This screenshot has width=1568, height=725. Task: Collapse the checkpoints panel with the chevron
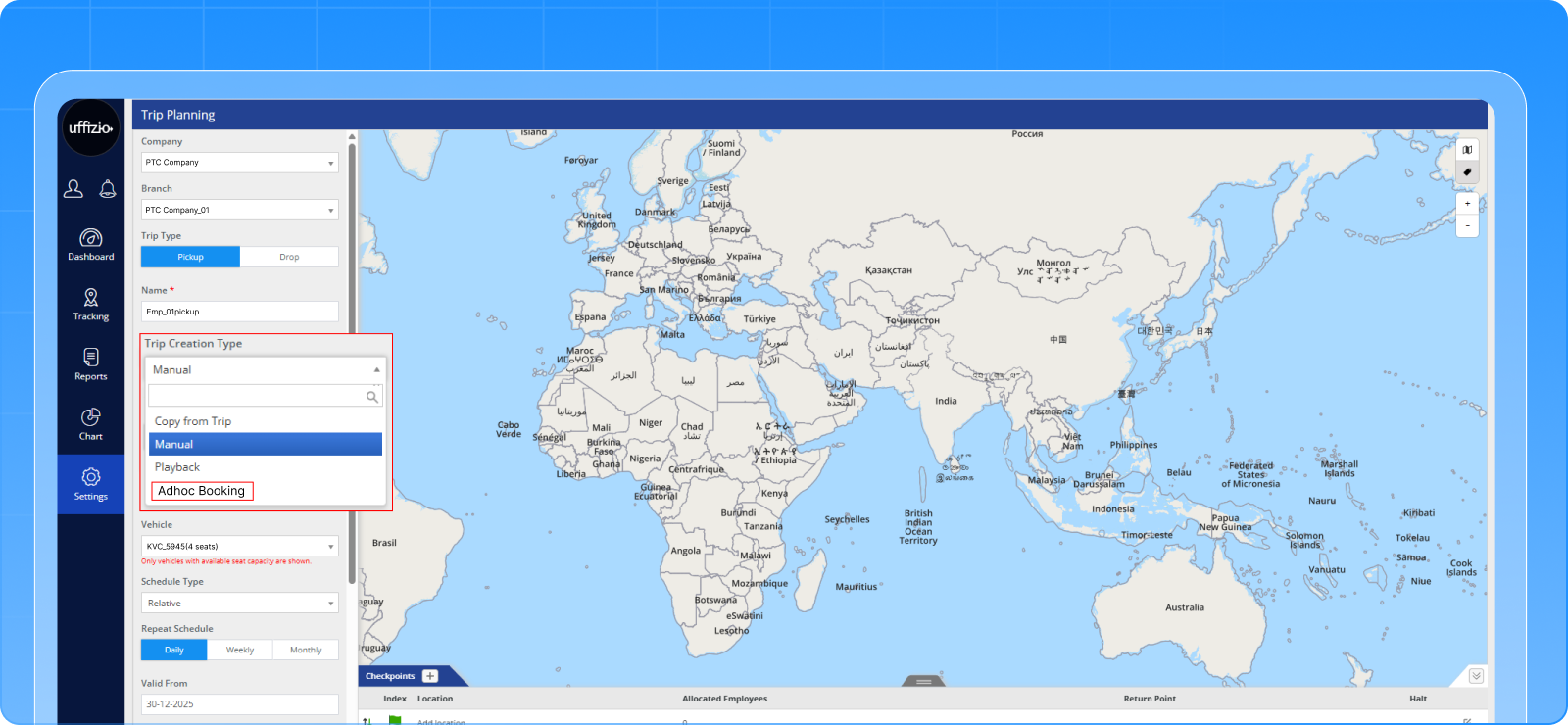[x=1476, y=676]
